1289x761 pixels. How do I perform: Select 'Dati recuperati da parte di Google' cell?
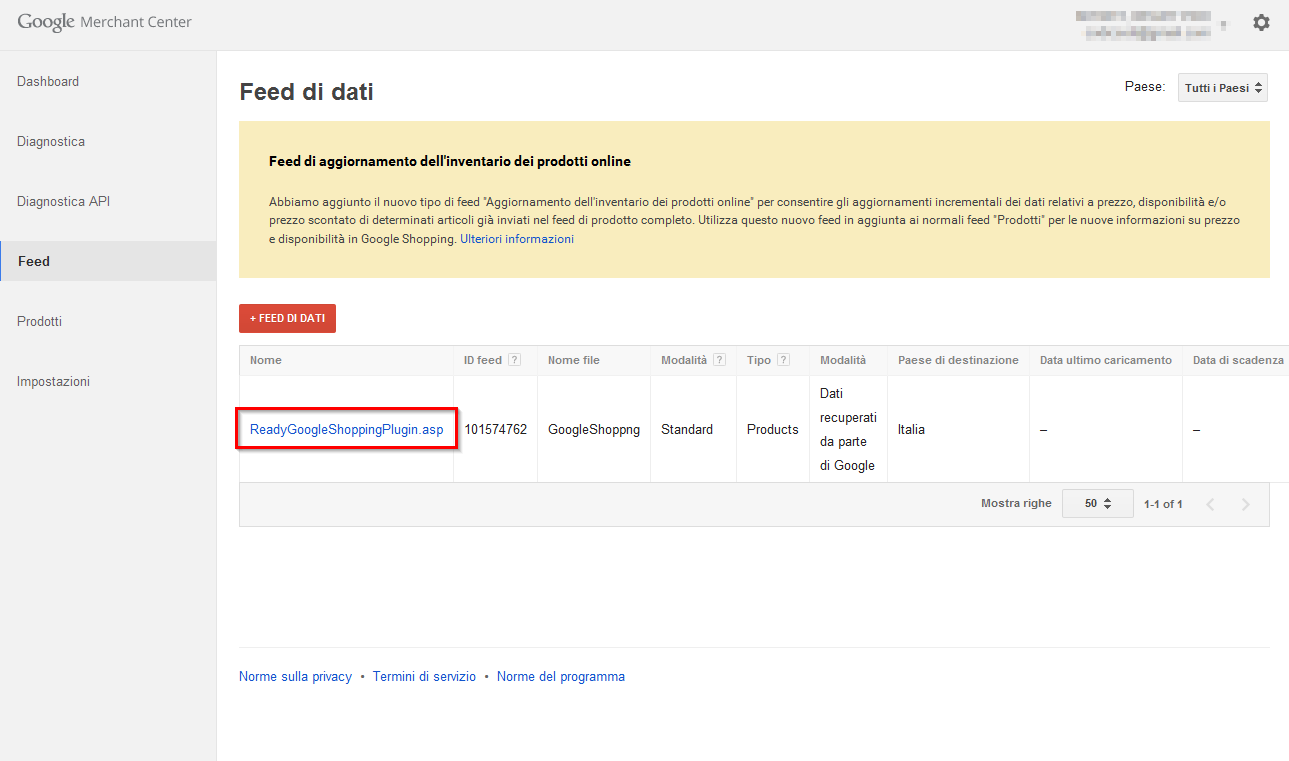pos(848,429)
